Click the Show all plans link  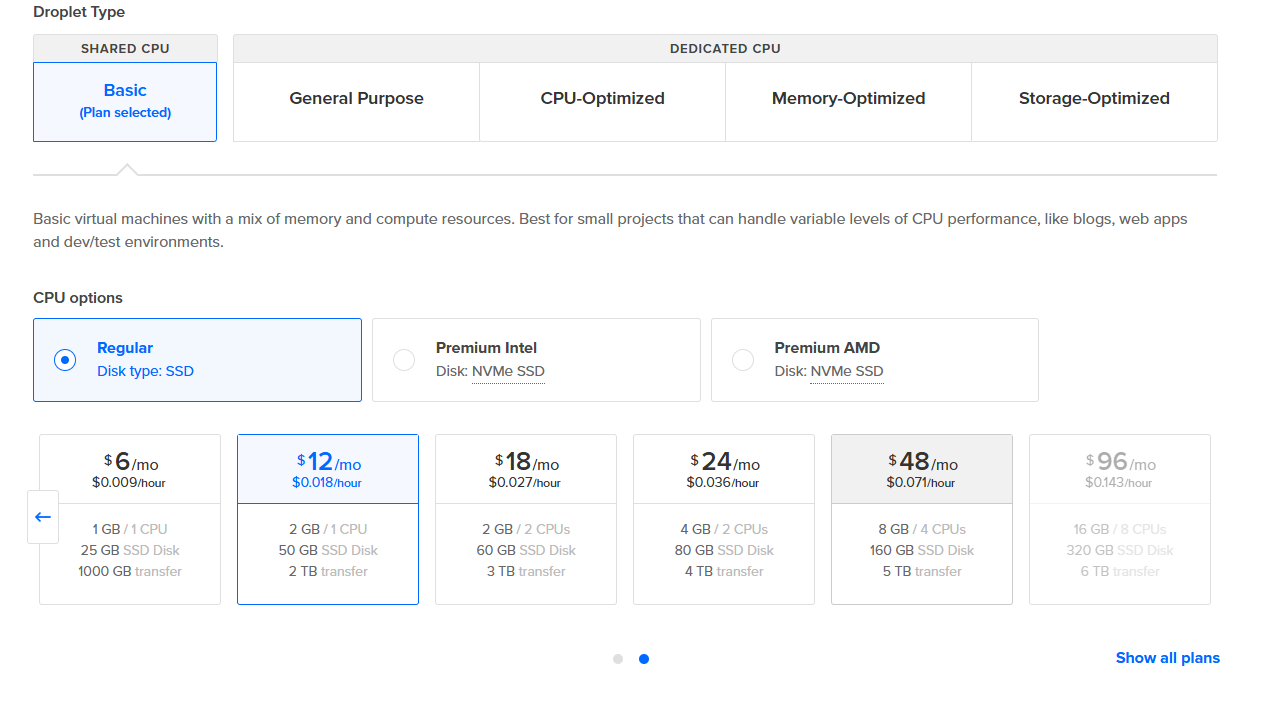coord(1167,658)
